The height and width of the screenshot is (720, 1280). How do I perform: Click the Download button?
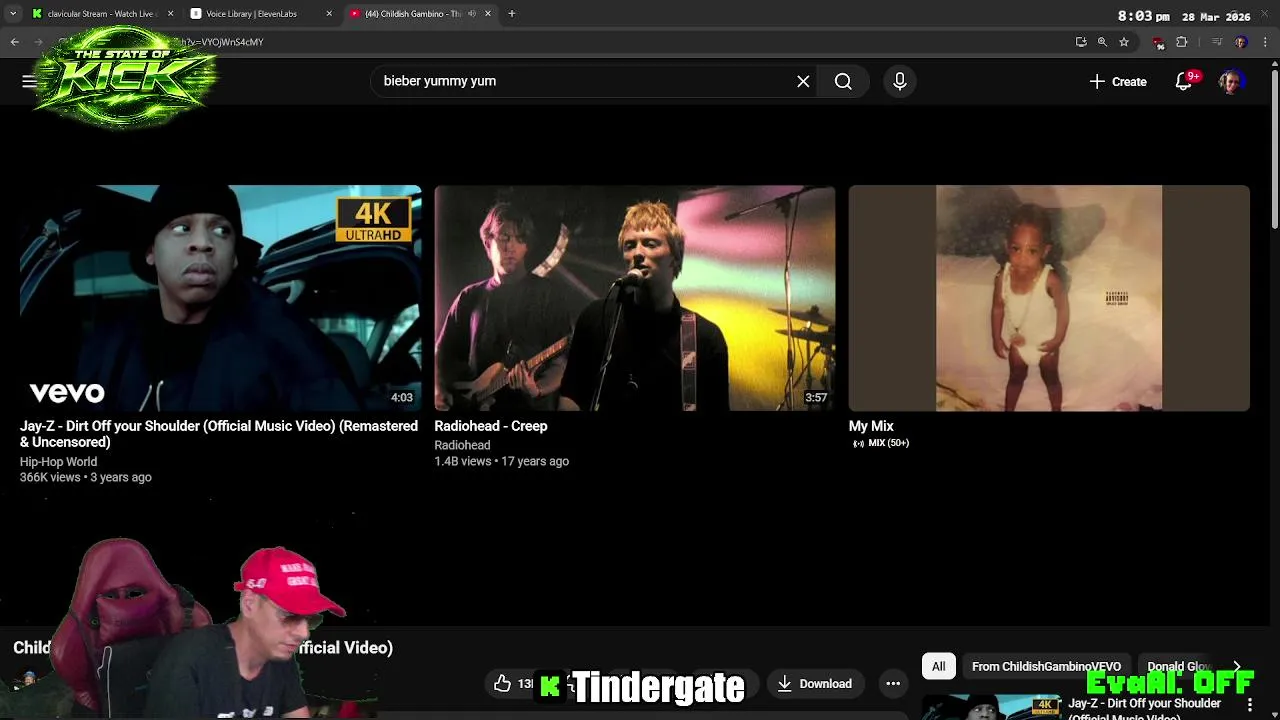pyautogui.click(x=814, y=684)
